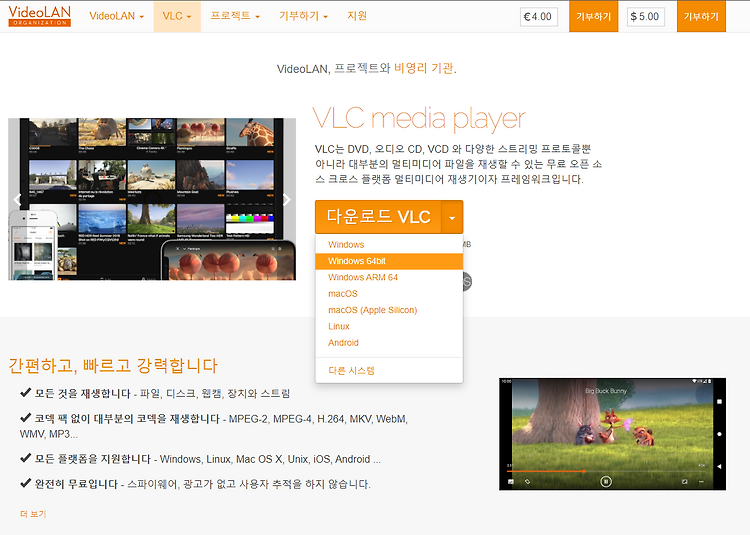This screenshot has width=750, height=535.
Task: Pick macOS (Apple Silicon) download
Action: pos(389,310)
